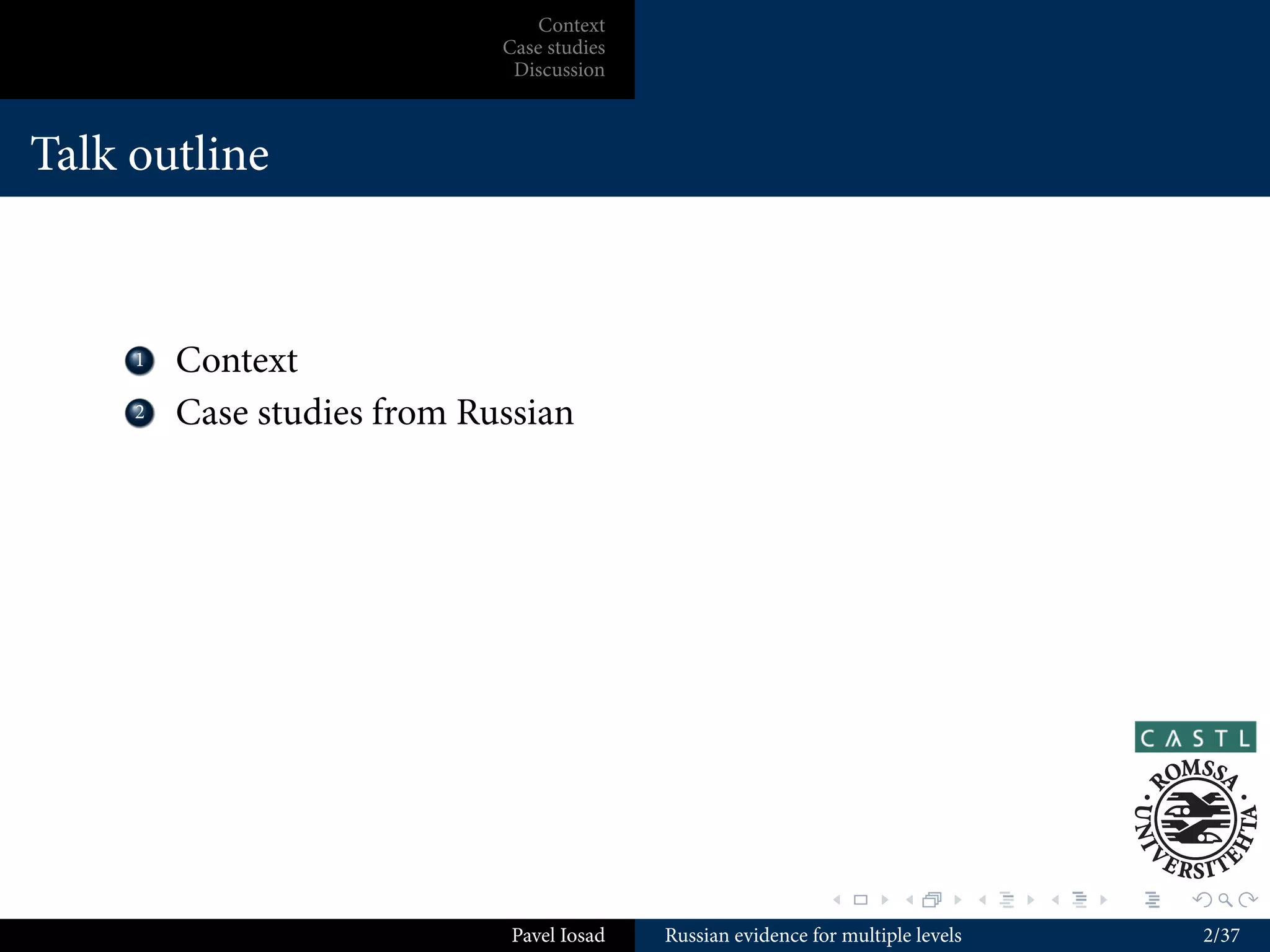
Task: Click the CASTL logo
Action: click(x=1196, y=737)
